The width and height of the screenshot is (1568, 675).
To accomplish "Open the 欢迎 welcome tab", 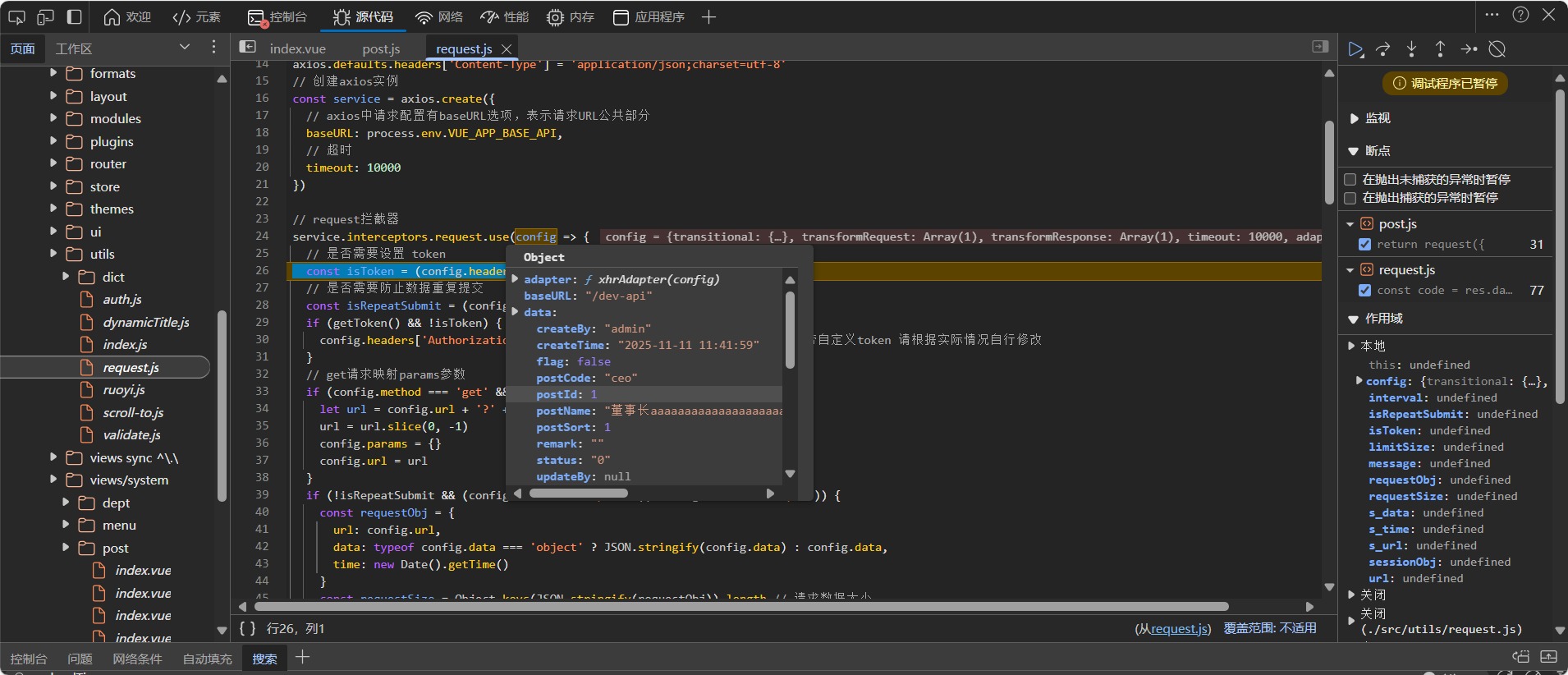I will point(127,16).
